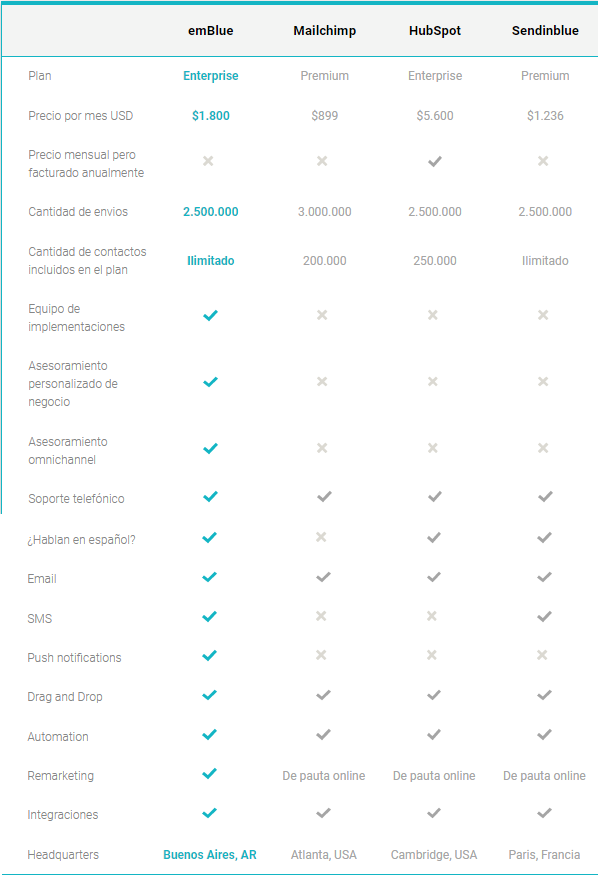Click Mailchimp's Integraciones checkmark
This screenshot has height=875, width=598.
click(x=323, y=813)
